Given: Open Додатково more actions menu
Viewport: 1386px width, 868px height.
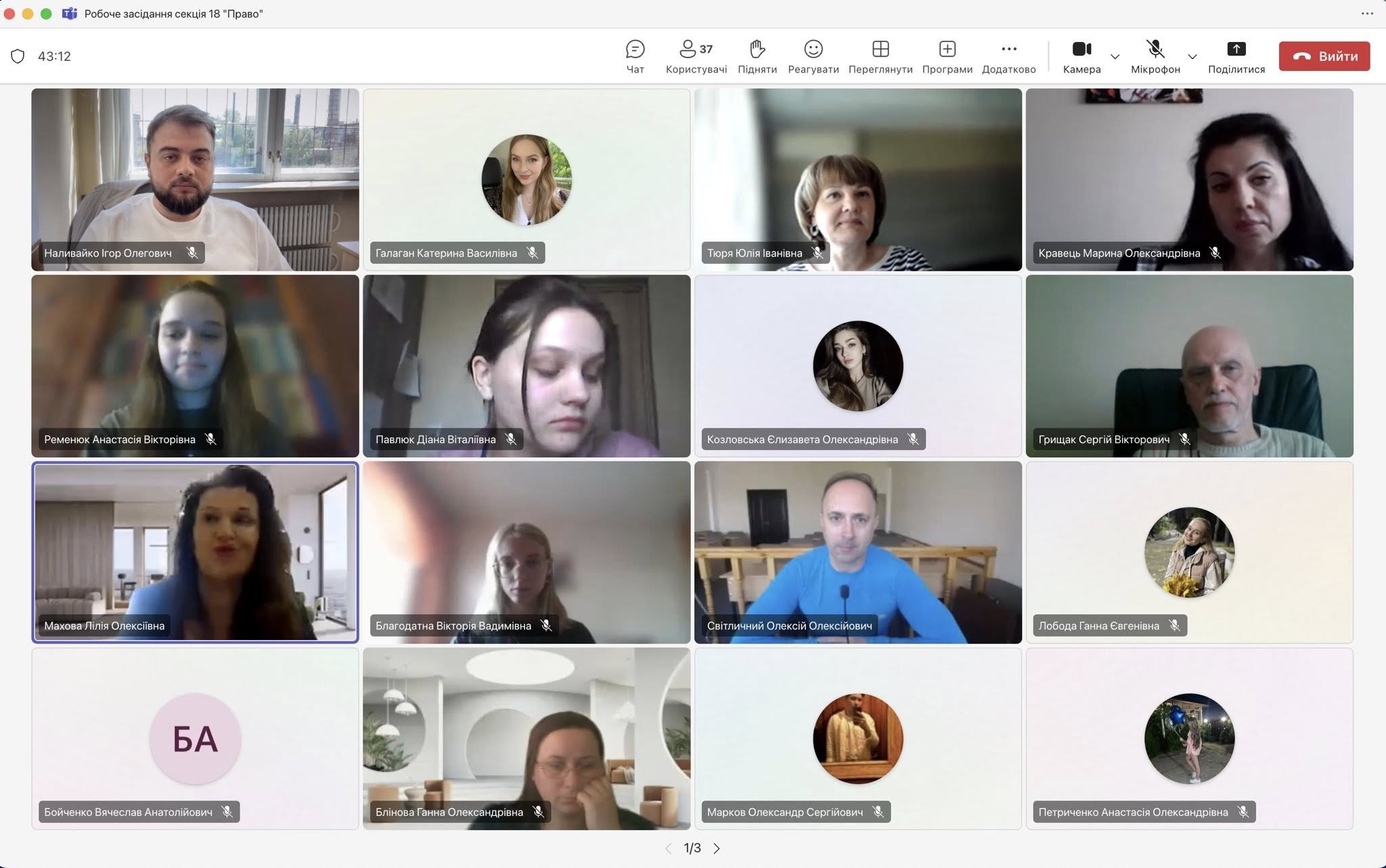Looking at the screenshot, I should point(1008,56).
